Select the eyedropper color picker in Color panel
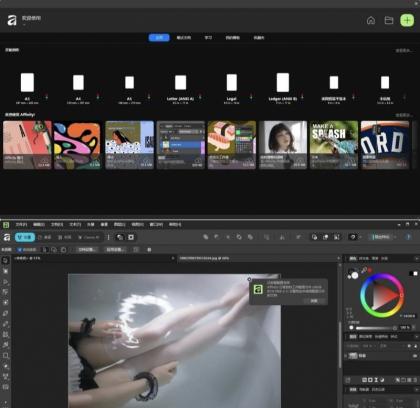The width and height of the screenshot is (420, 408). click(x=364, y=270)
